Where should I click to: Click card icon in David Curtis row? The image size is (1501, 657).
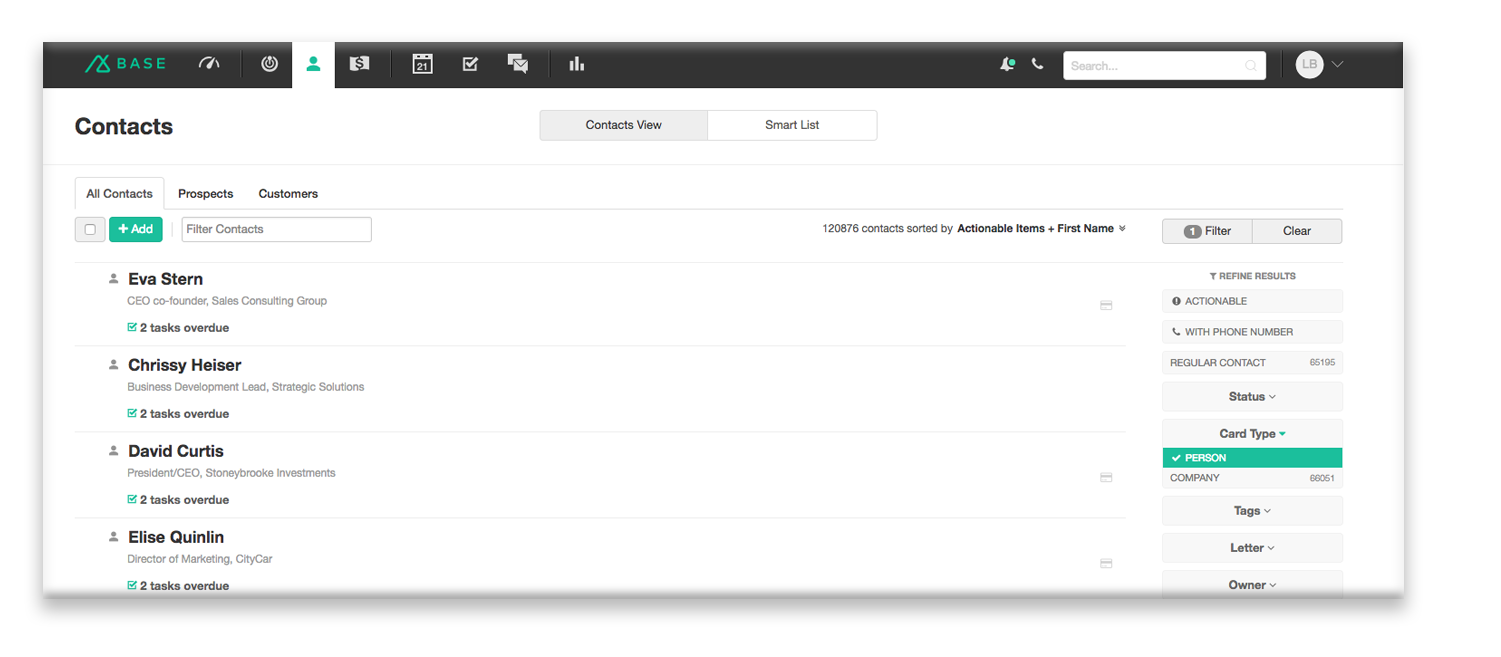(1106, 477)
